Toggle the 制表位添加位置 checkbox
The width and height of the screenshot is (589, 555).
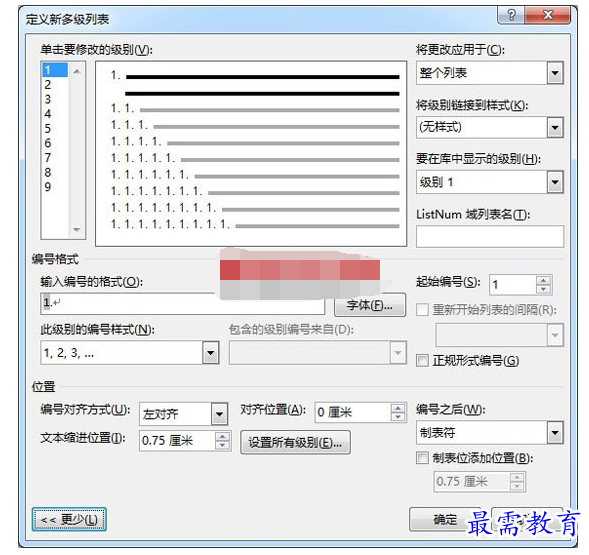tap(422, 458)
